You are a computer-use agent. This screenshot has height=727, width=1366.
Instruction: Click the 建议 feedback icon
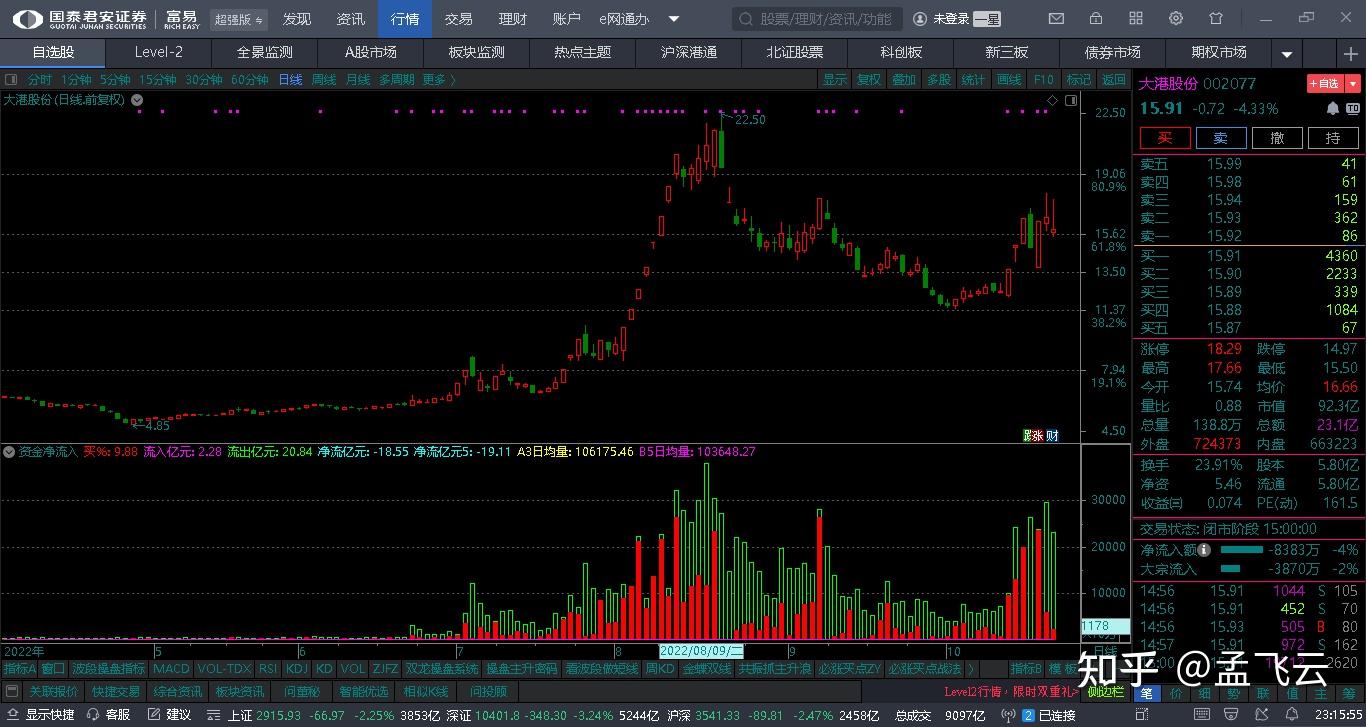click(x=153, y=715)
